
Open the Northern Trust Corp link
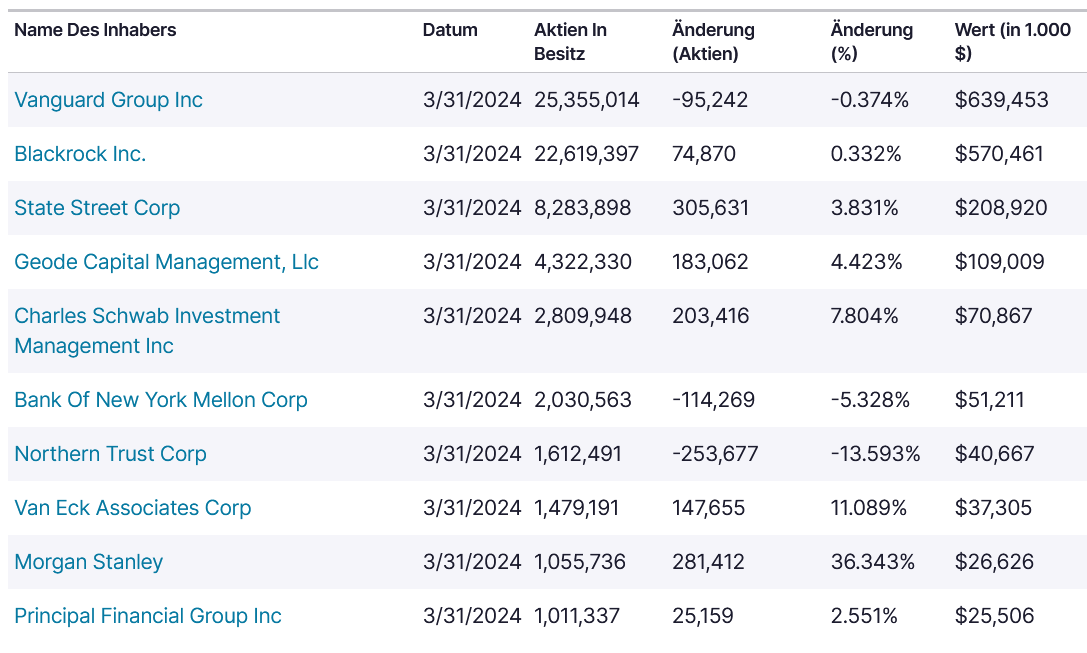110,454
